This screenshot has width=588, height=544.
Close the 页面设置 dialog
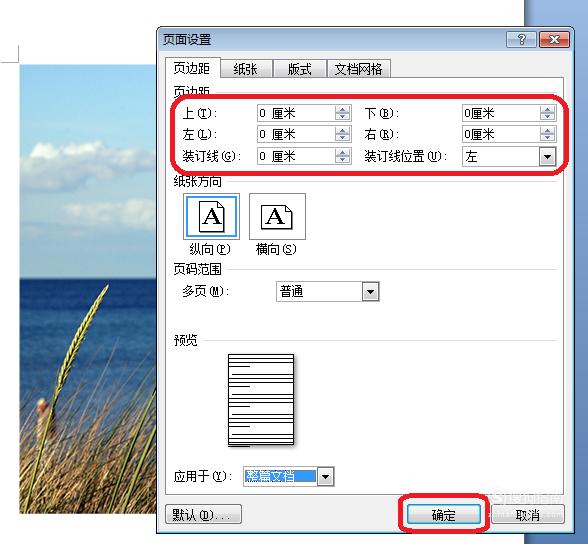[554, 39]
